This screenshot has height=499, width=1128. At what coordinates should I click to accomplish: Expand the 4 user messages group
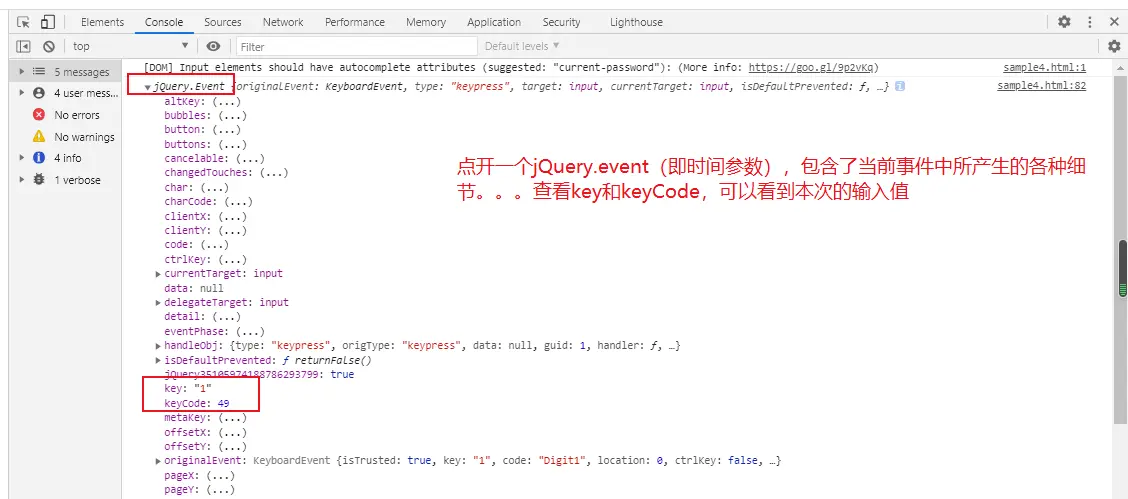pos(22,93)
